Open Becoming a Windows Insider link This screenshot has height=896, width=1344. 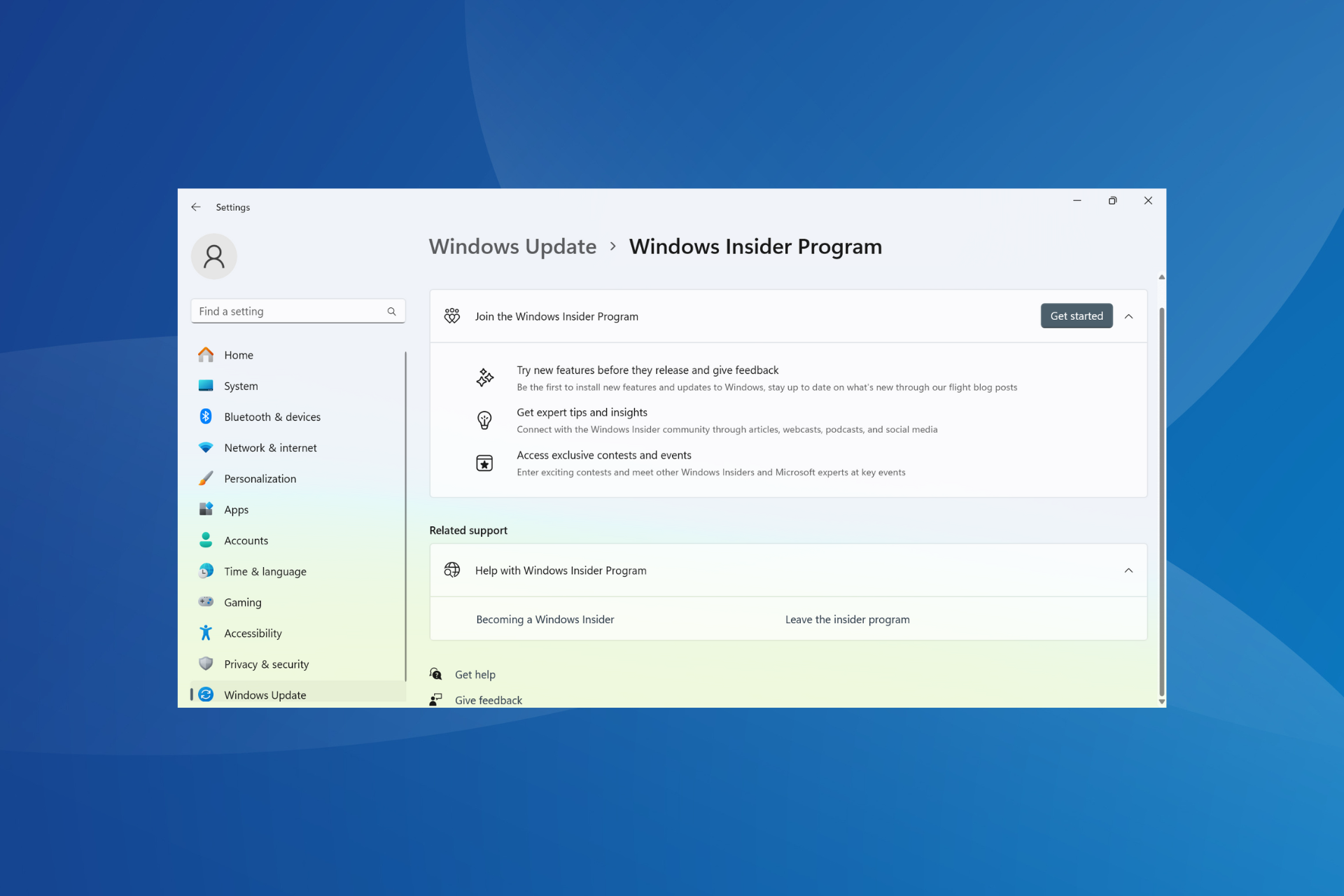[545, 619]
